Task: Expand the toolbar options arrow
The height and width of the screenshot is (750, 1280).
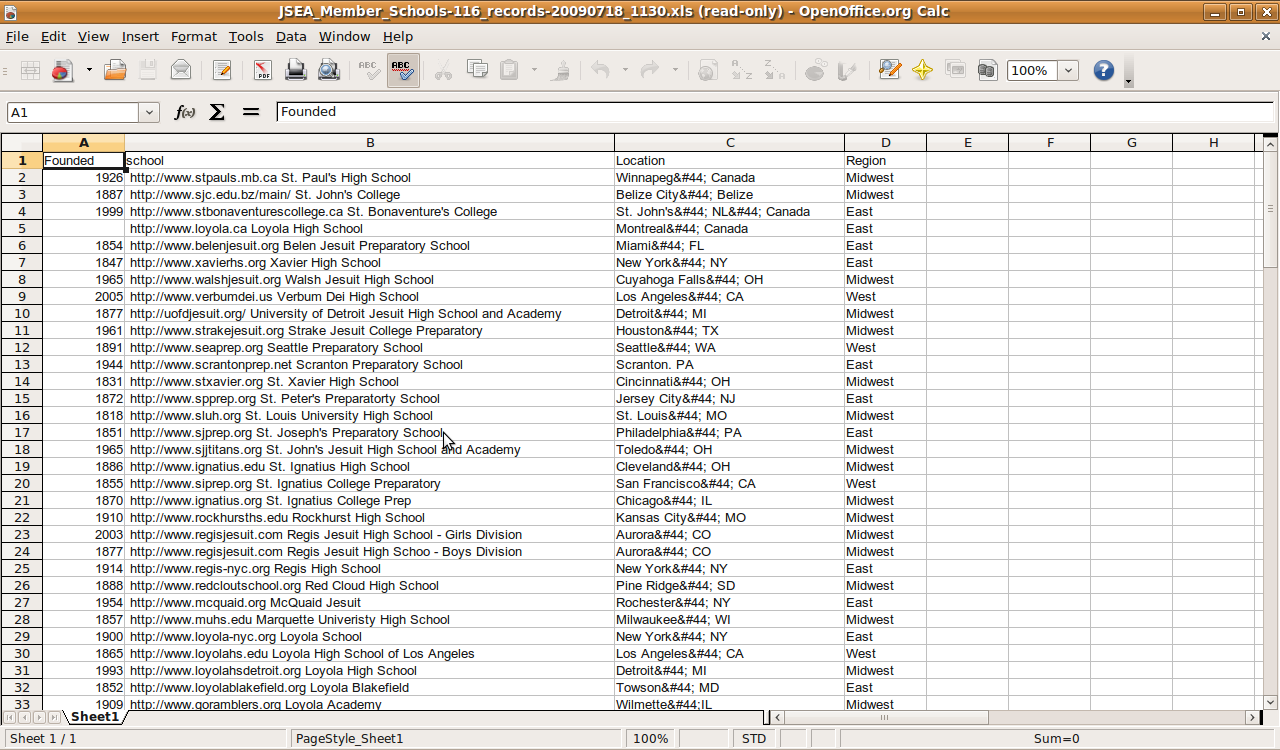Action: tap(1129, 81)
